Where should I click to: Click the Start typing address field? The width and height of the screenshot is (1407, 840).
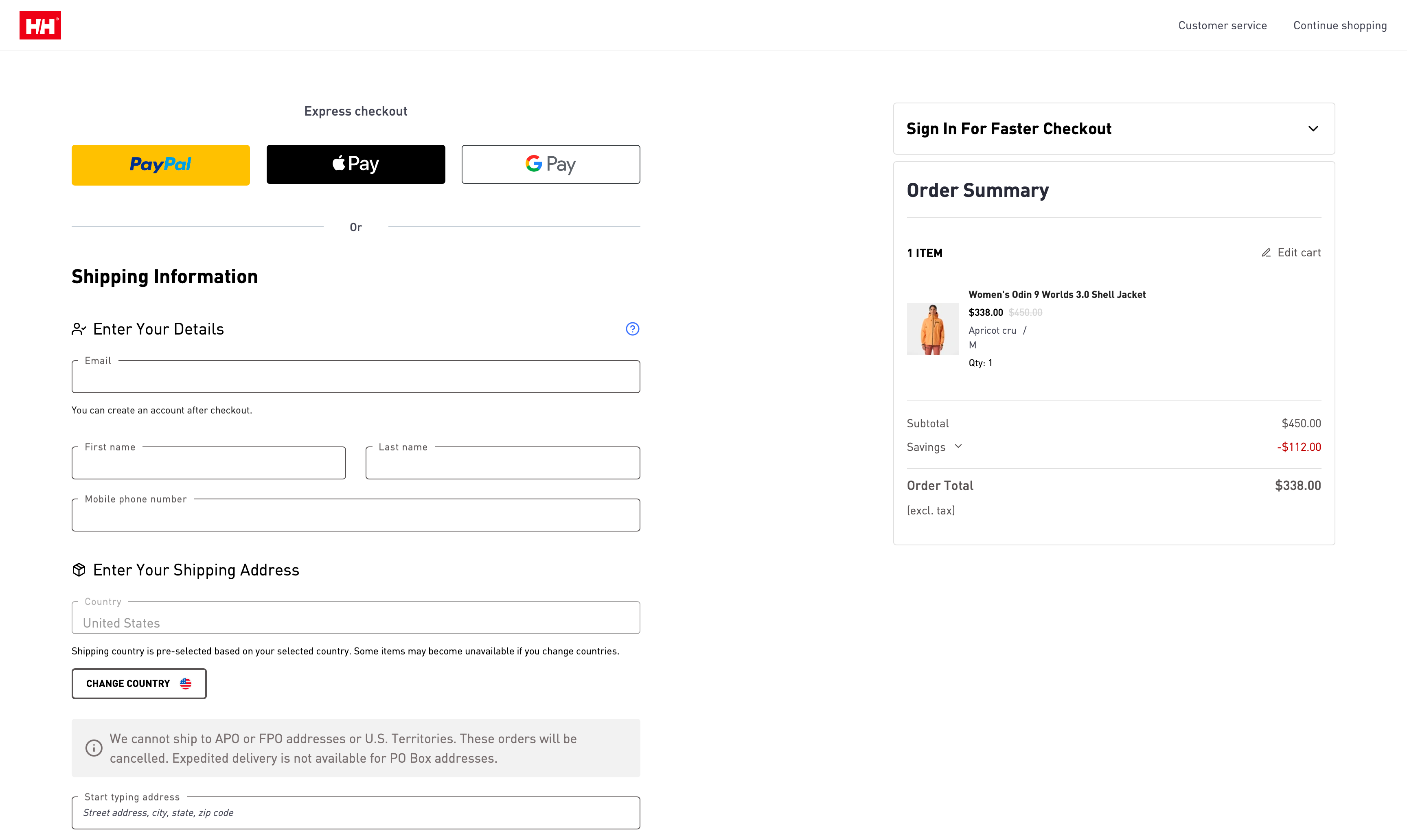(x=355, y=814)
